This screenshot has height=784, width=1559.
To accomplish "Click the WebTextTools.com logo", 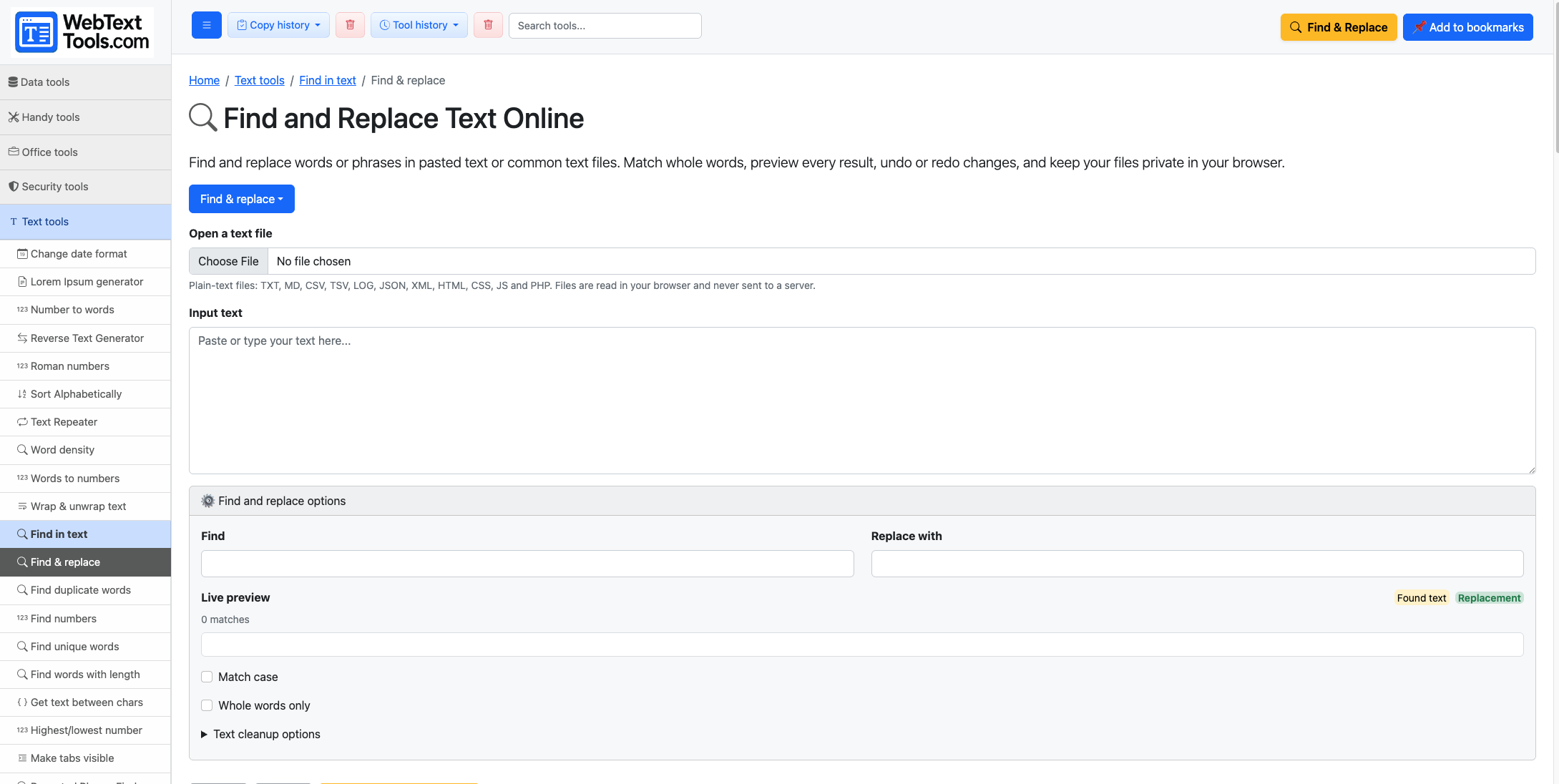I will coord(84,32).
